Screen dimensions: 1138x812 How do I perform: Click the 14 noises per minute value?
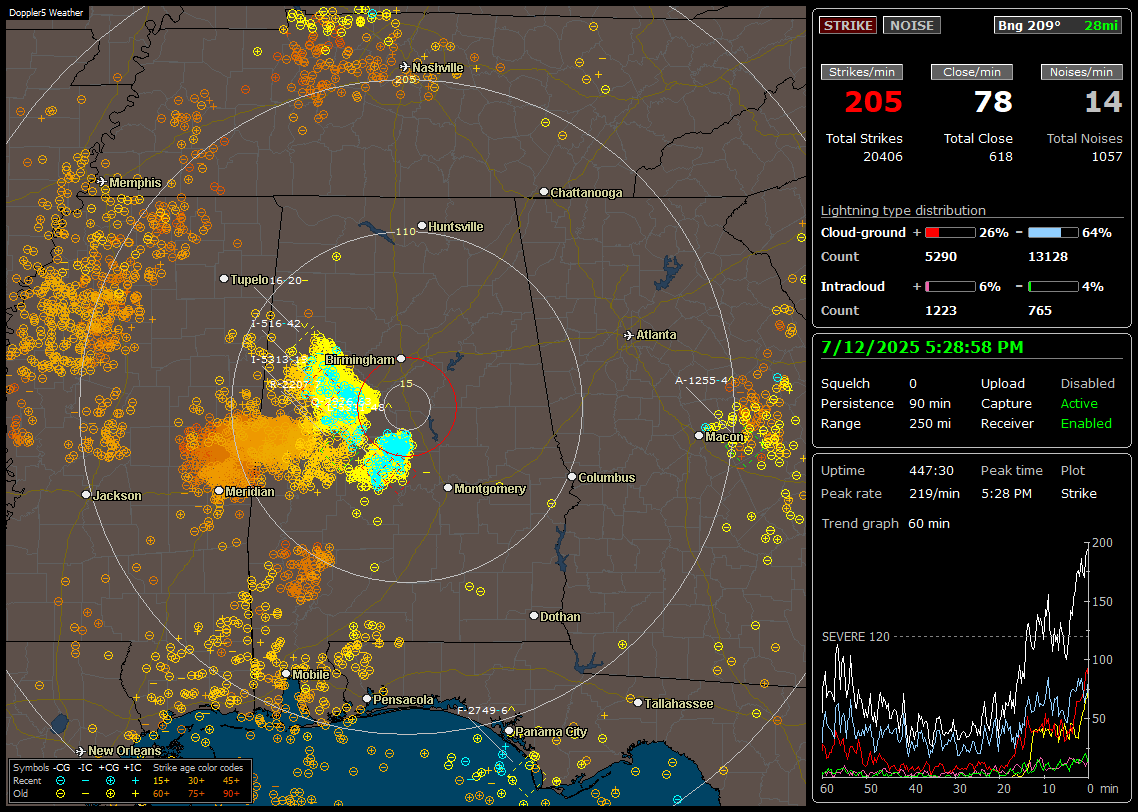1103,102
